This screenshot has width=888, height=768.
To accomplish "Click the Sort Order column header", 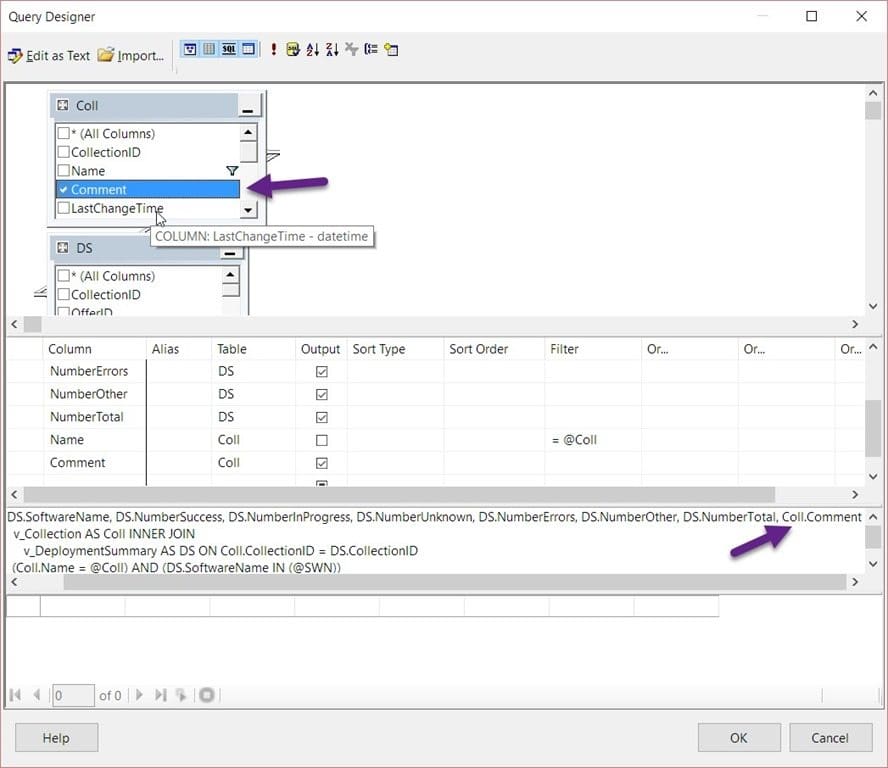I will [494, 349].
